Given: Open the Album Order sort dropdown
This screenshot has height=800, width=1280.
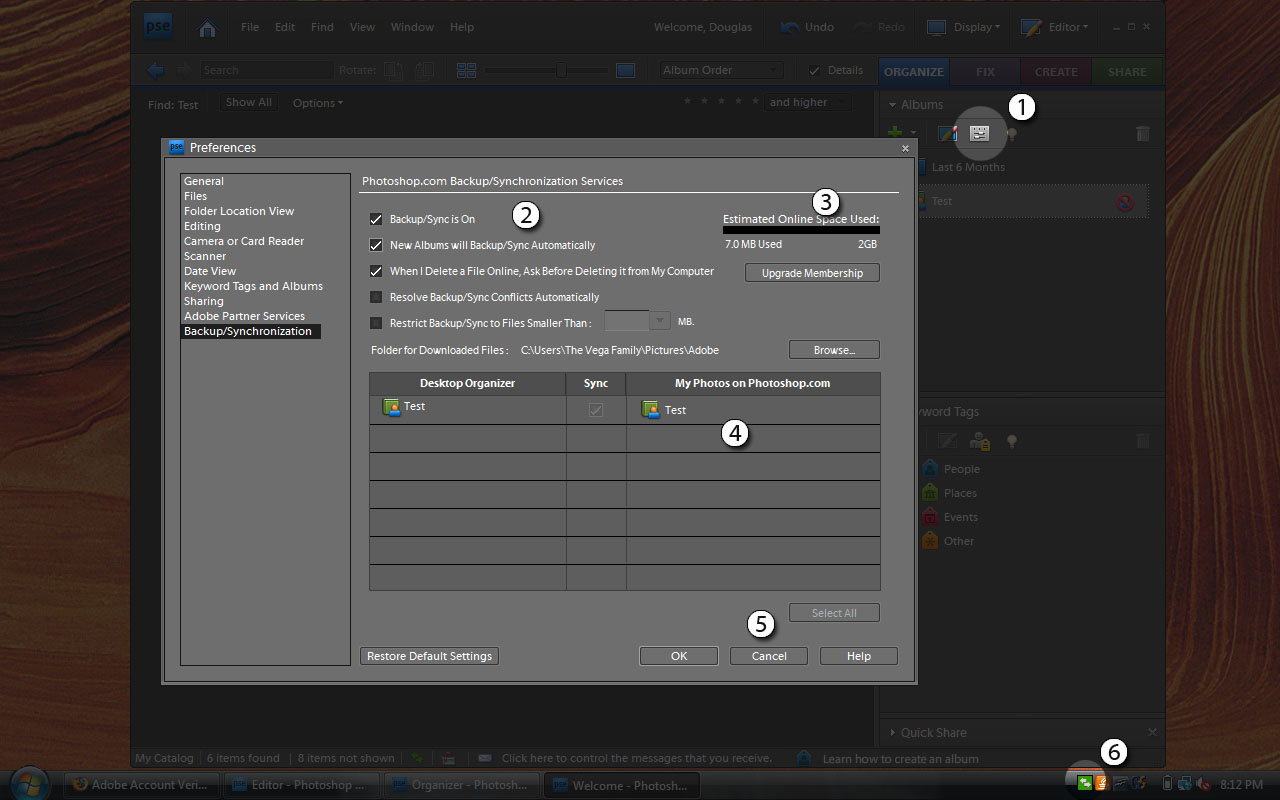Looking at the screenshot, I should pyautogui.click(x=721, y=70).
